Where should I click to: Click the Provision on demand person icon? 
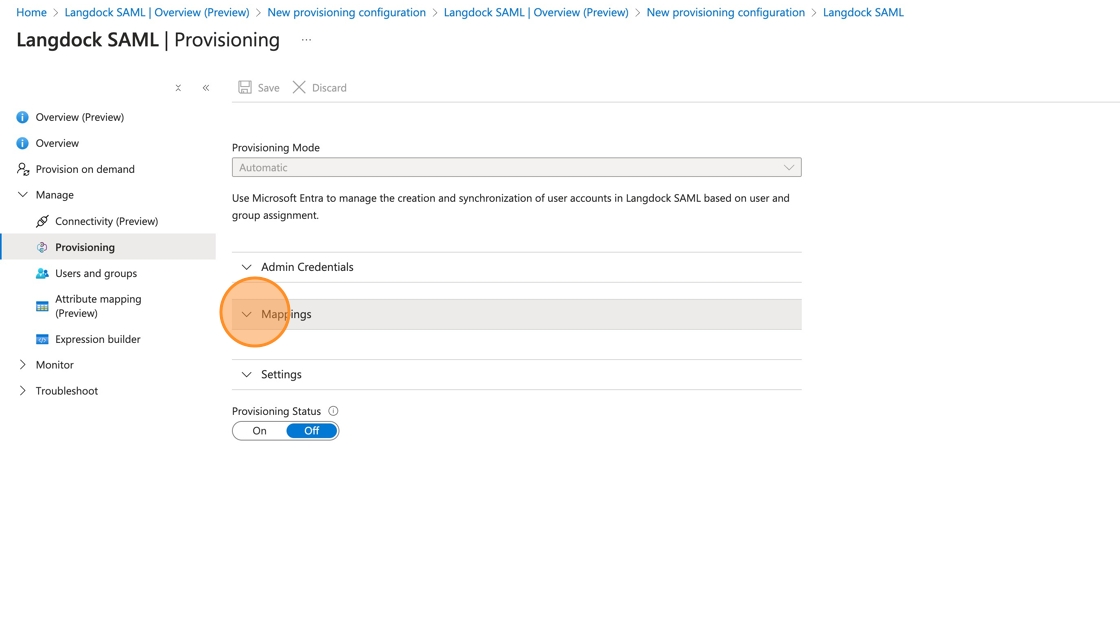coord(23,169)
